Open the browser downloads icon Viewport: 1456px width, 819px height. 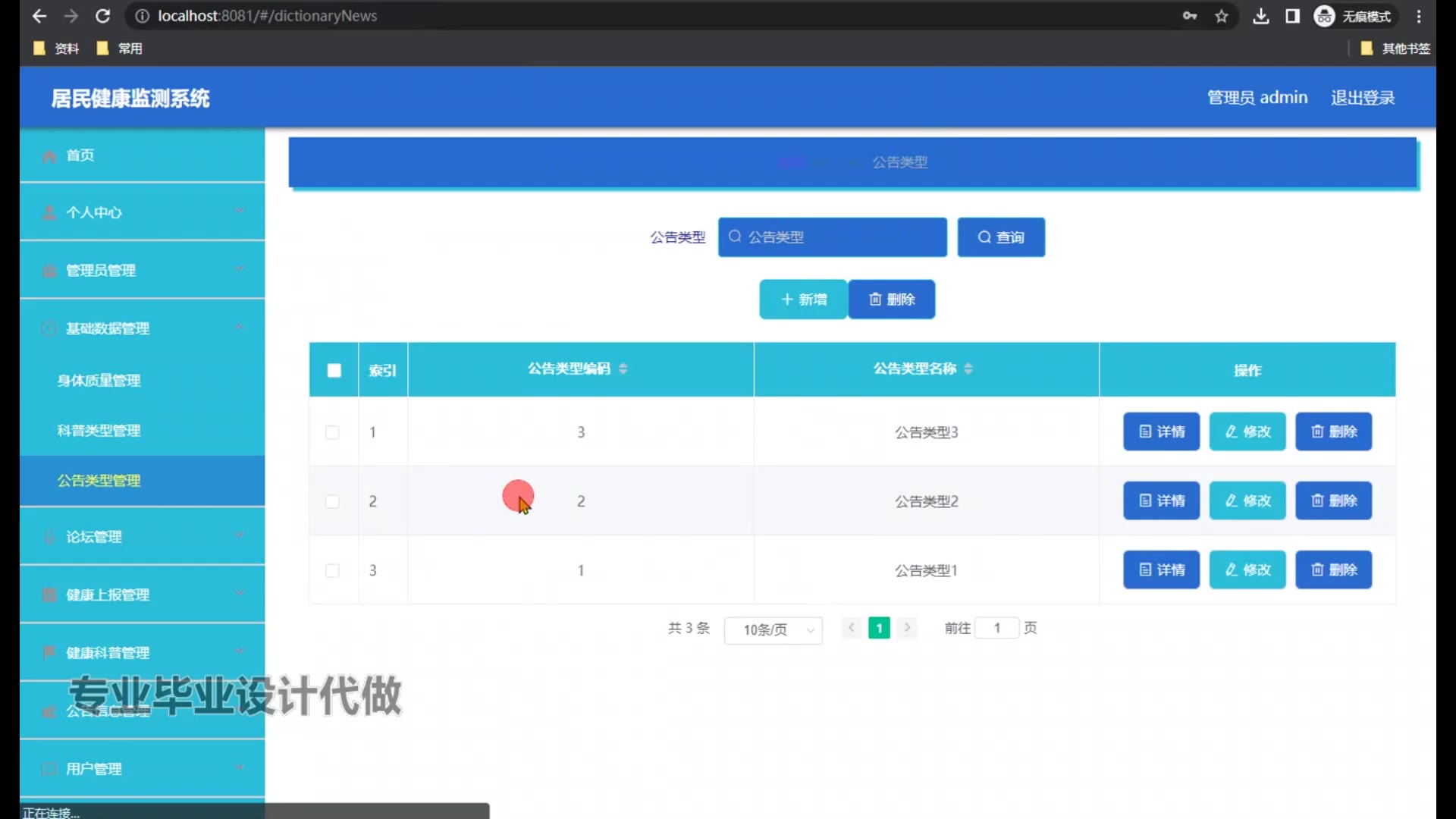pos(1260,16)
